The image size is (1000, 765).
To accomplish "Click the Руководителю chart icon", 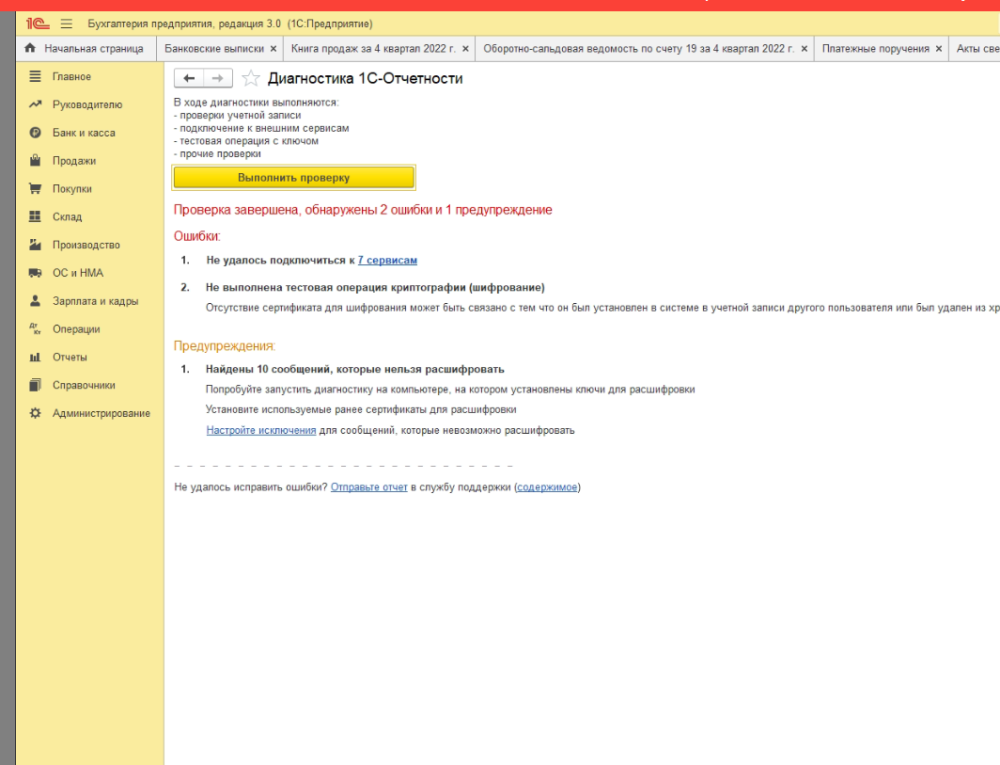I will click(35, 104).
